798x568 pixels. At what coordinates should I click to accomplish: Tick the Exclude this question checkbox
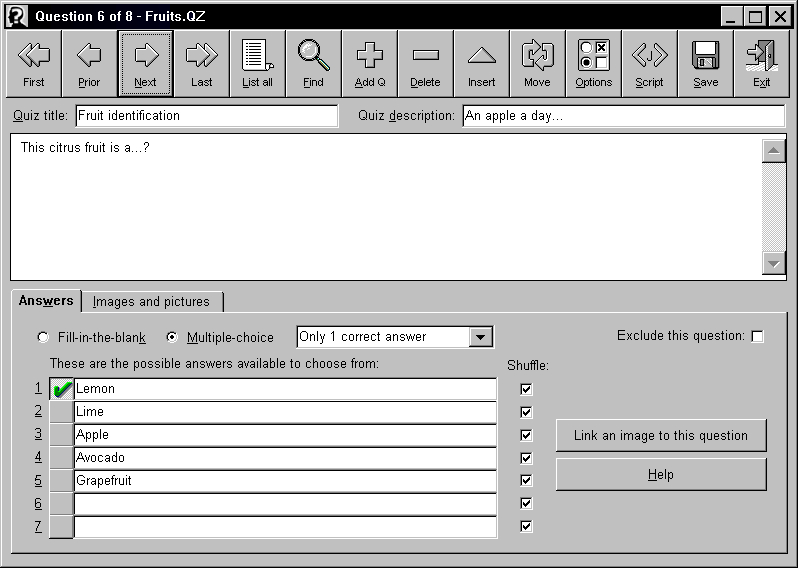[x=757, y=336]
